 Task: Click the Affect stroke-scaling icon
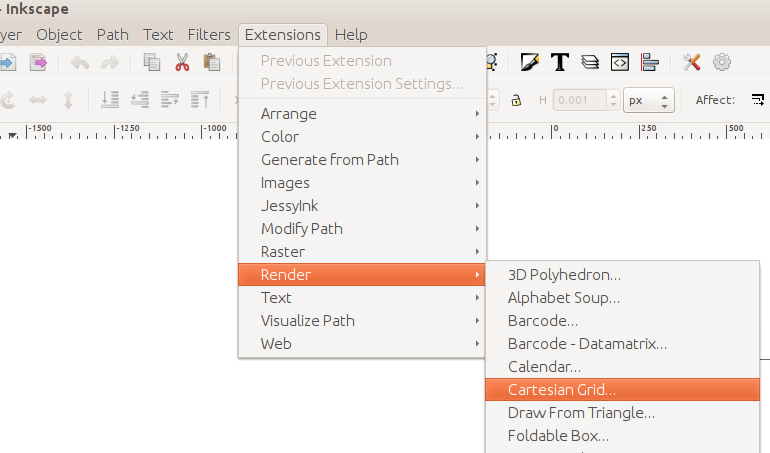coord(758,100)
